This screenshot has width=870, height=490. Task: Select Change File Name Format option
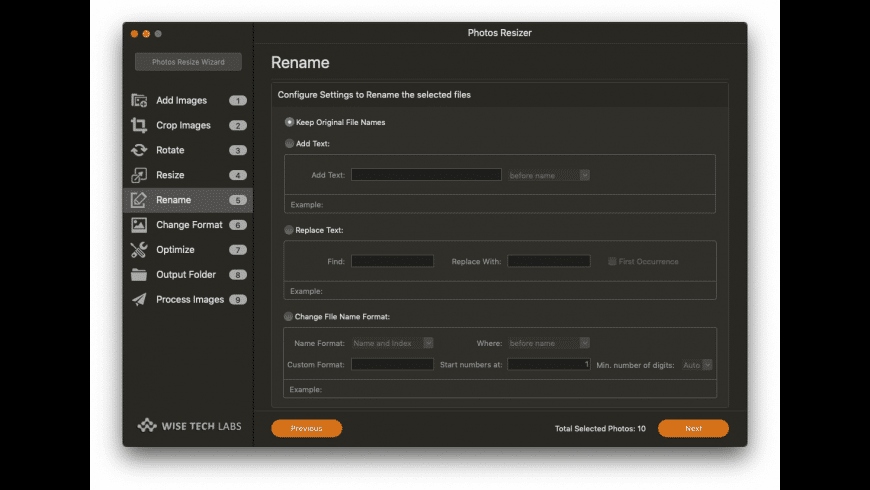point(290,317)
